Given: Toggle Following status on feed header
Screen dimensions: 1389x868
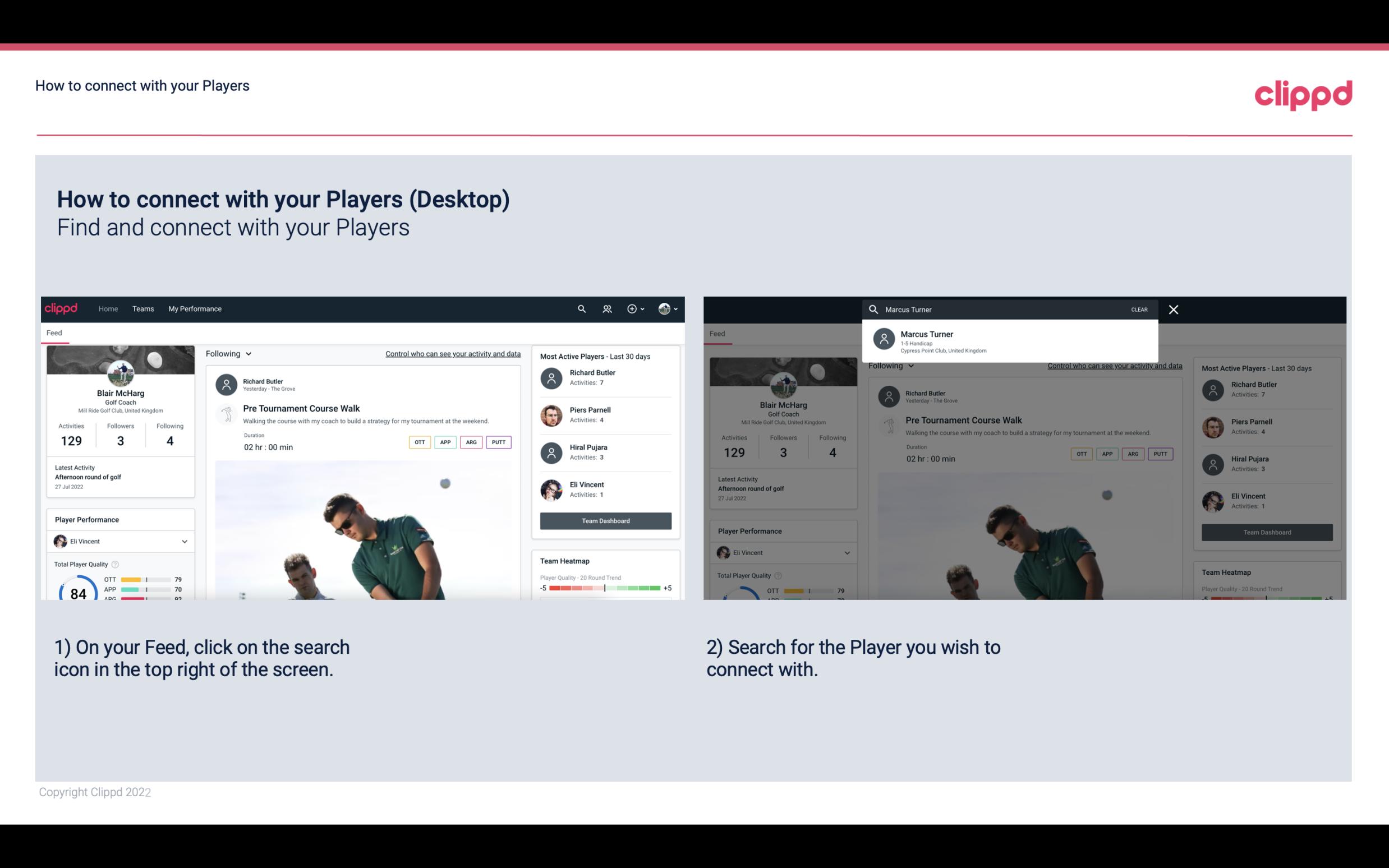Looking at the screenshot, I should click(x=228, y=353).
